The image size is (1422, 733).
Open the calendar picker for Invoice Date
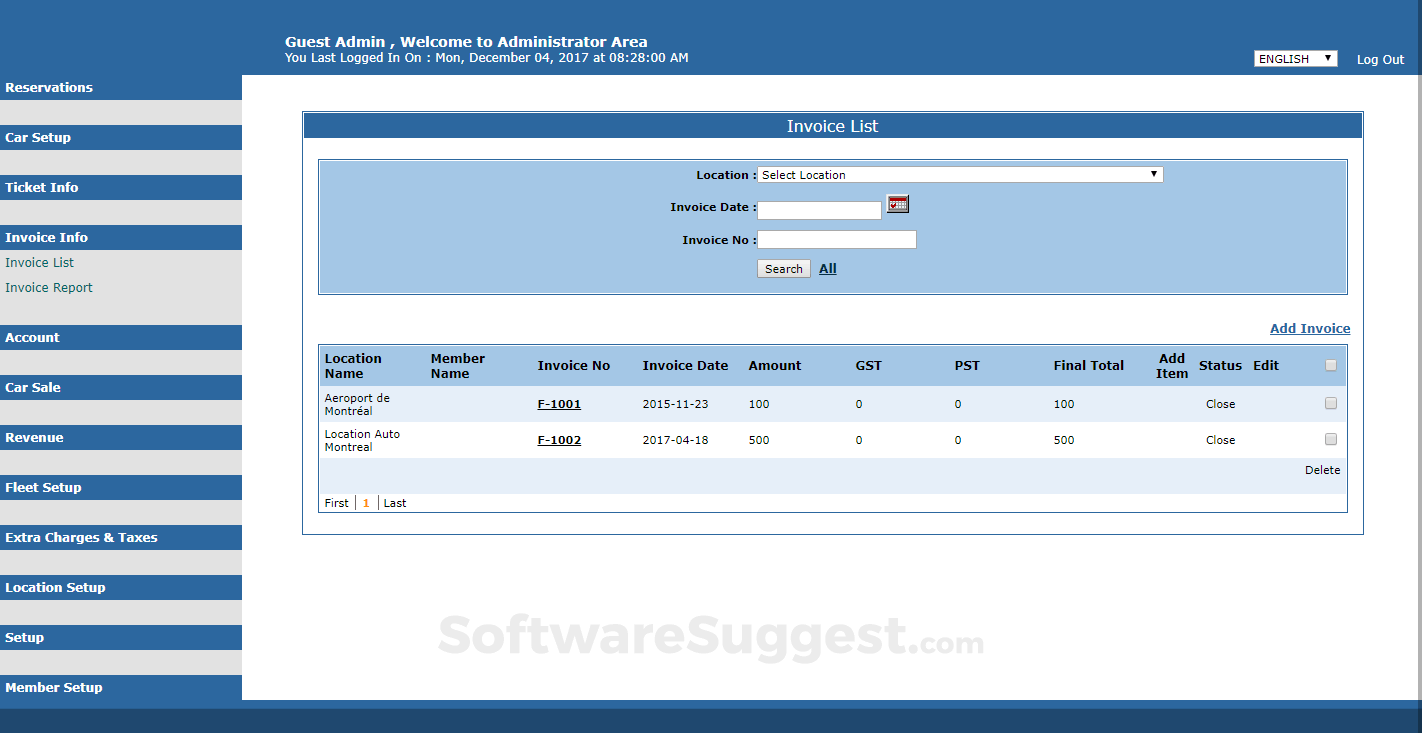[897, 204]
